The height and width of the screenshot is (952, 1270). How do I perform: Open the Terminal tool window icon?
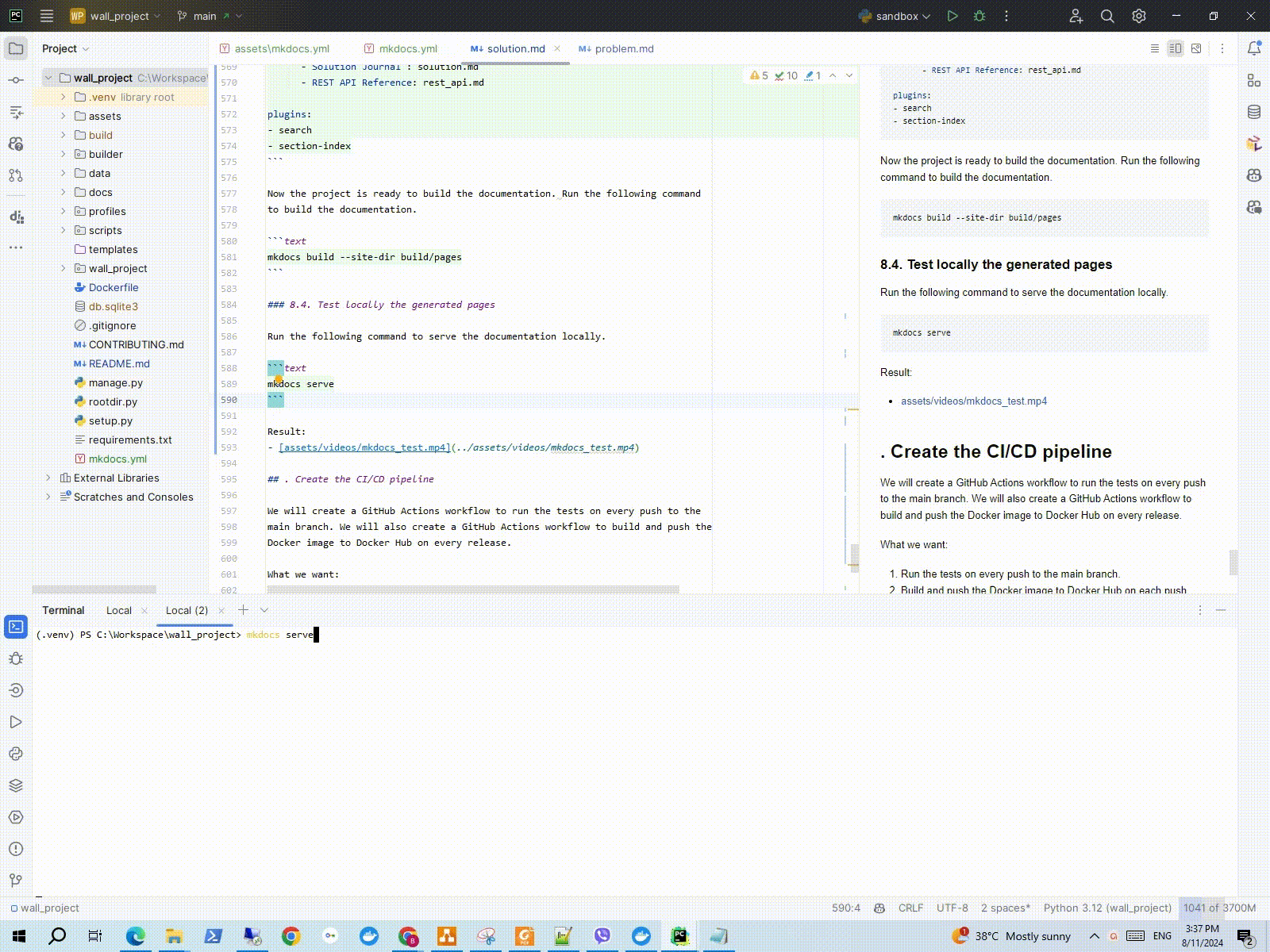16,627
